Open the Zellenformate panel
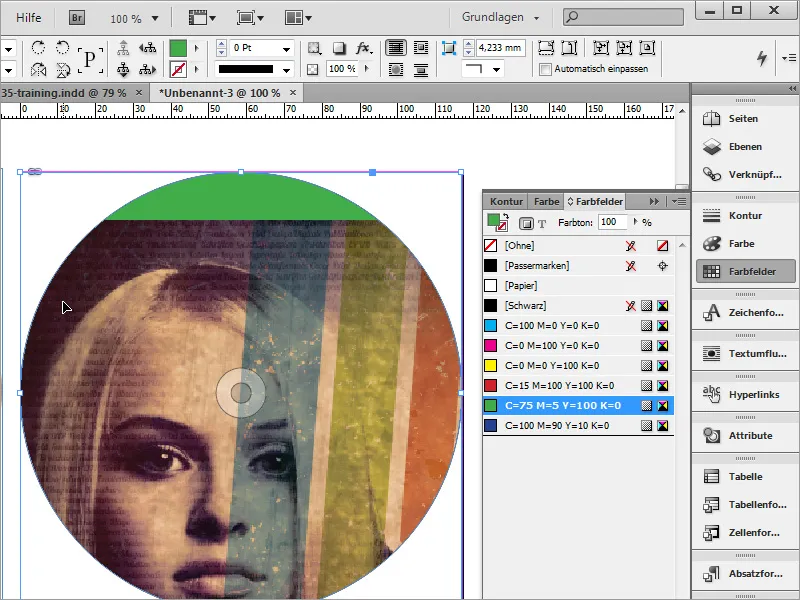The height and width of the screenshot is (600, 800). click(744, 533)
